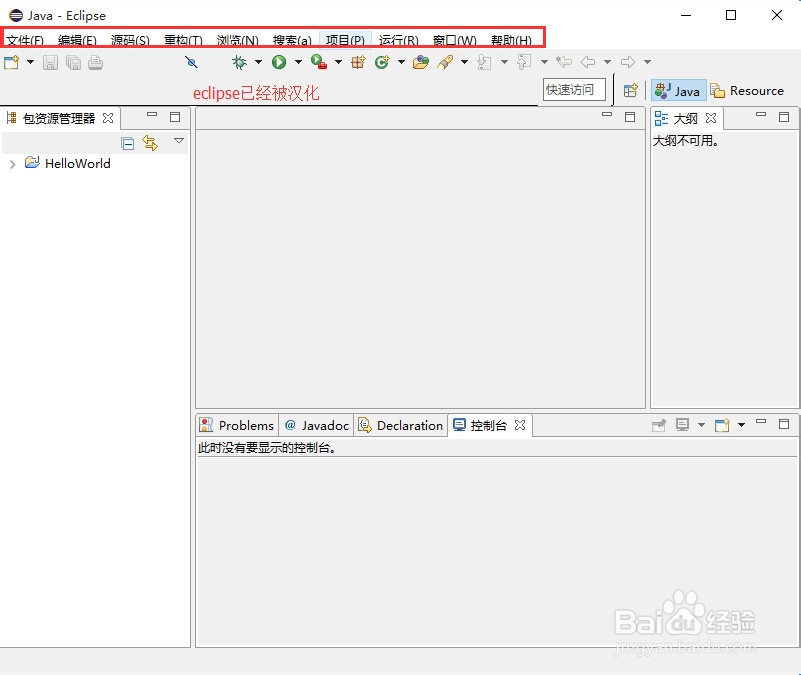Image resolution: width=801 pixels, height=675 pixels.
Task: Open the New wizard dropdown arrow
Action: [x=31, y=62]
